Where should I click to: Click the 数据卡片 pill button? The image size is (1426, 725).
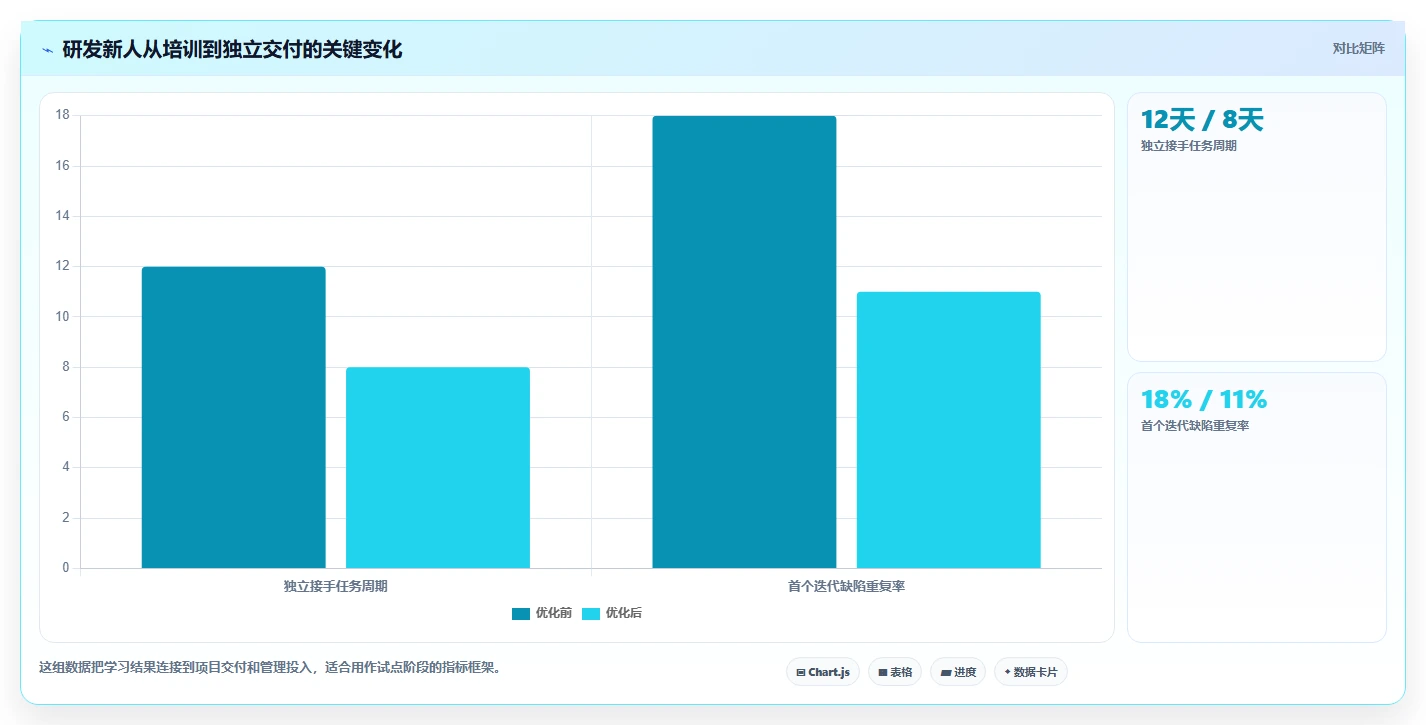[1031, 672]
